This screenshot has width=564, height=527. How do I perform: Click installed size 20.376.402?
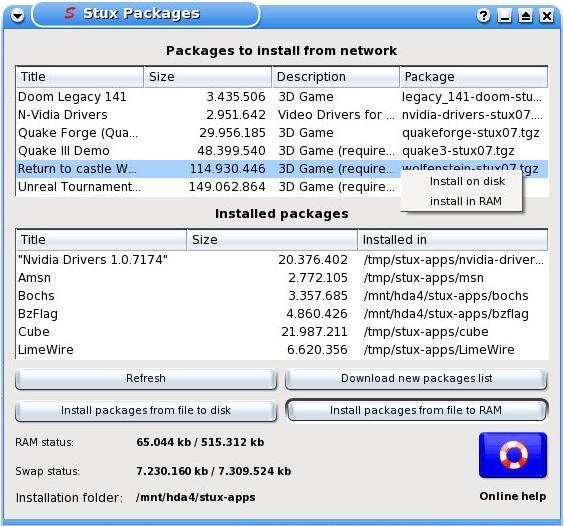(313, 260)
